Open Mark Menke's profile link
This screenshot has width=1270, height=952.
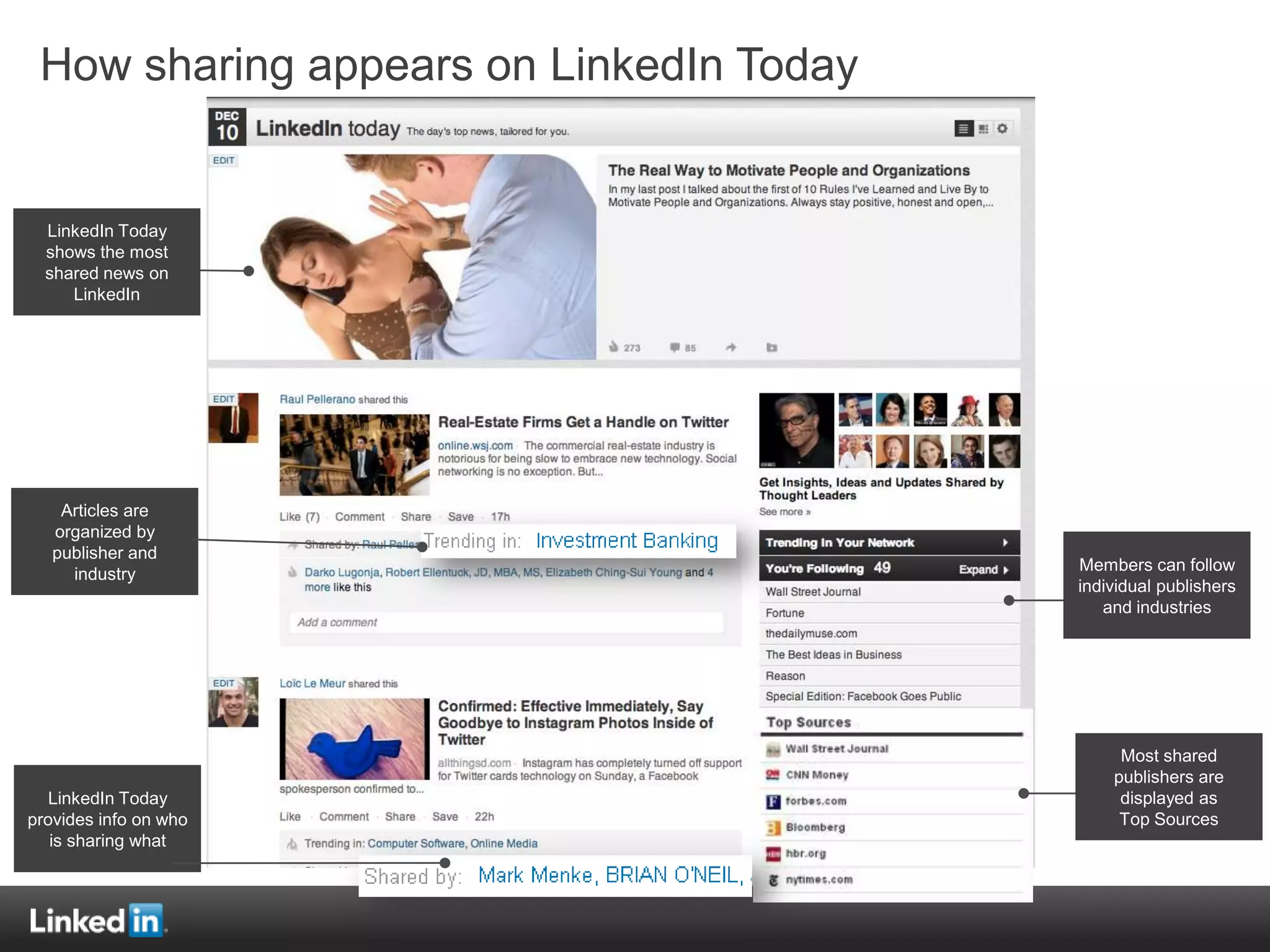pyautogui.click(x=536, y=875)
